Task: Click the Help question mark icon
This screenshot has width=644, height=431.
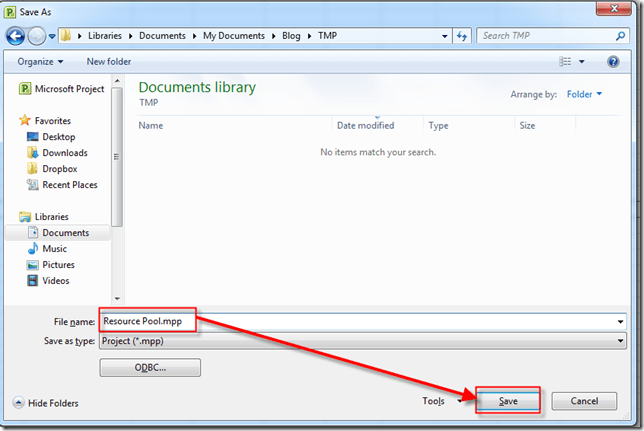Action: pos(613,61)
